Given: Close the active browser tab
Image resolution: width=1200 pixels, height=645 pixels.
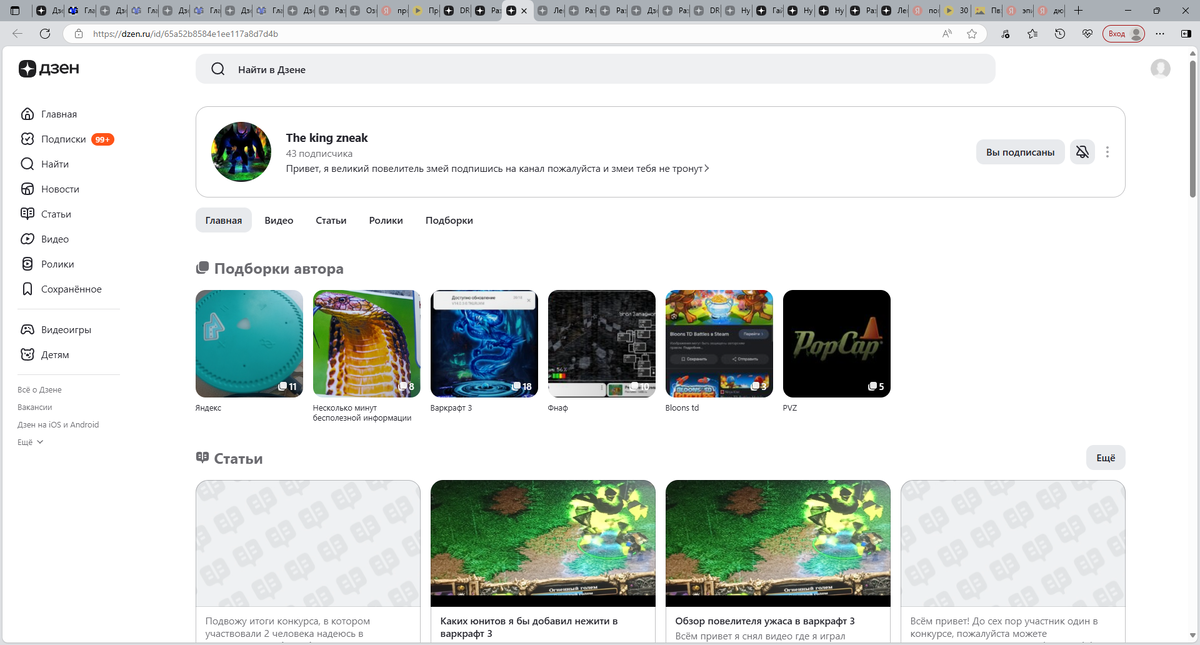Looking at the screenshot, I should tap(525, 10).
